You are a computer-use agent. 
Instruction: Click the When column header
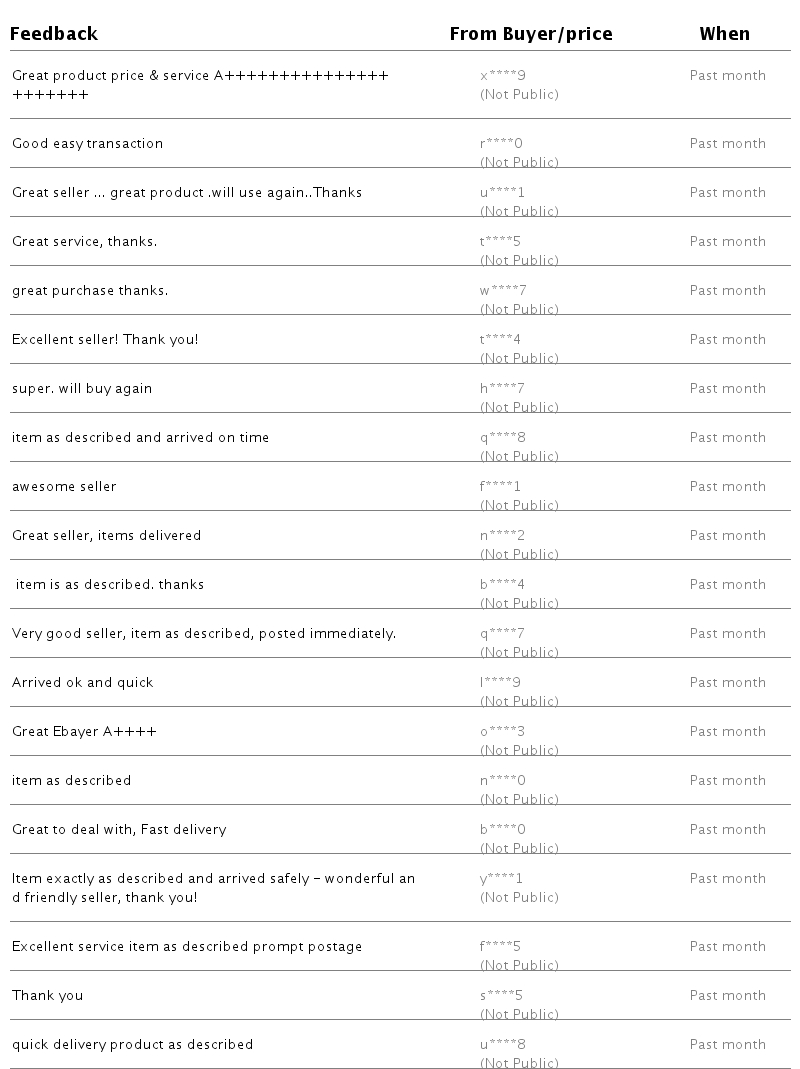click(724, 34)
